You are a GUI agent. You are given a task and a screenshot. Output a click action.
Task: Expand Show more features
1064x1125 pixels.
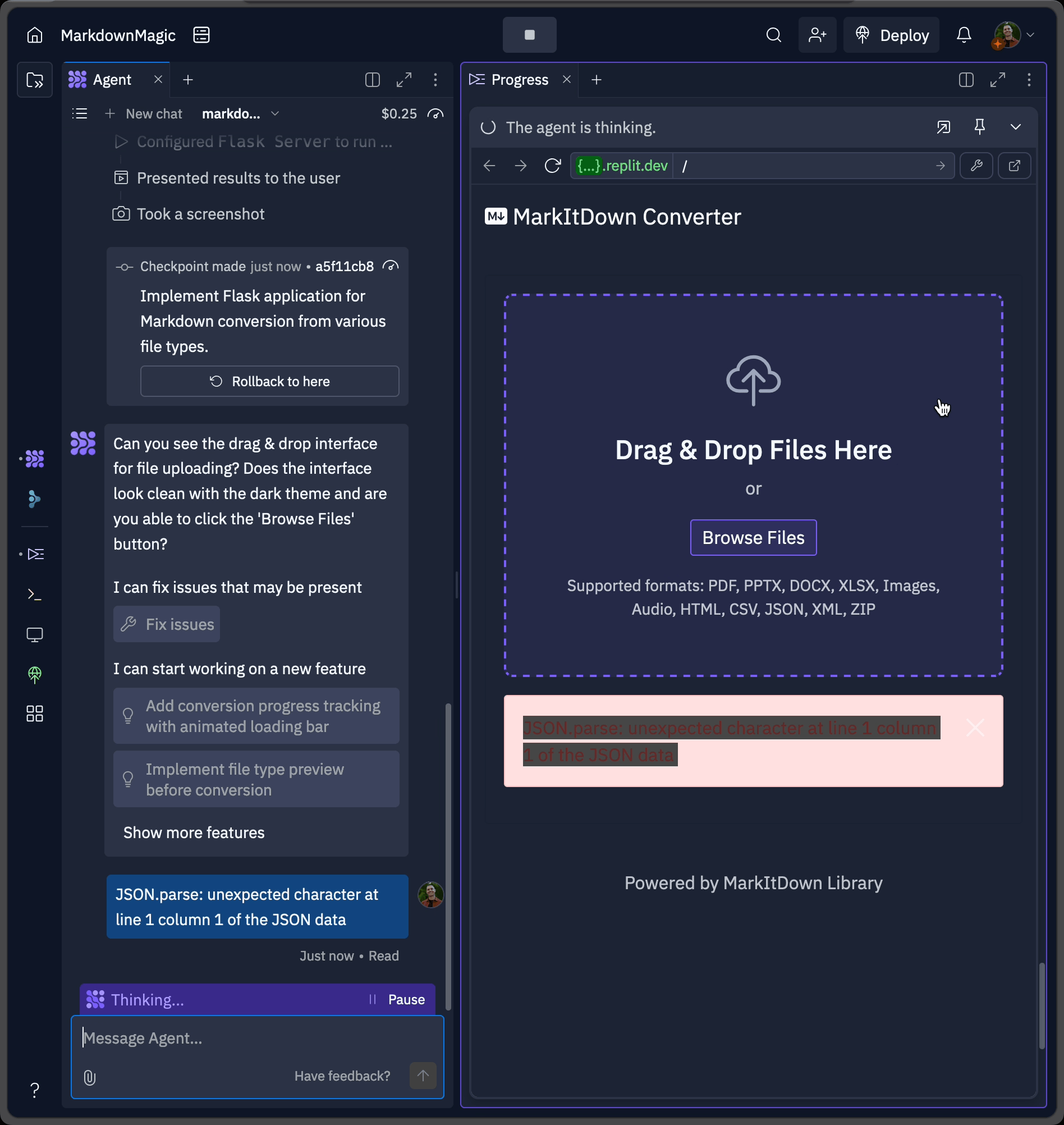(x=194, y=833)
